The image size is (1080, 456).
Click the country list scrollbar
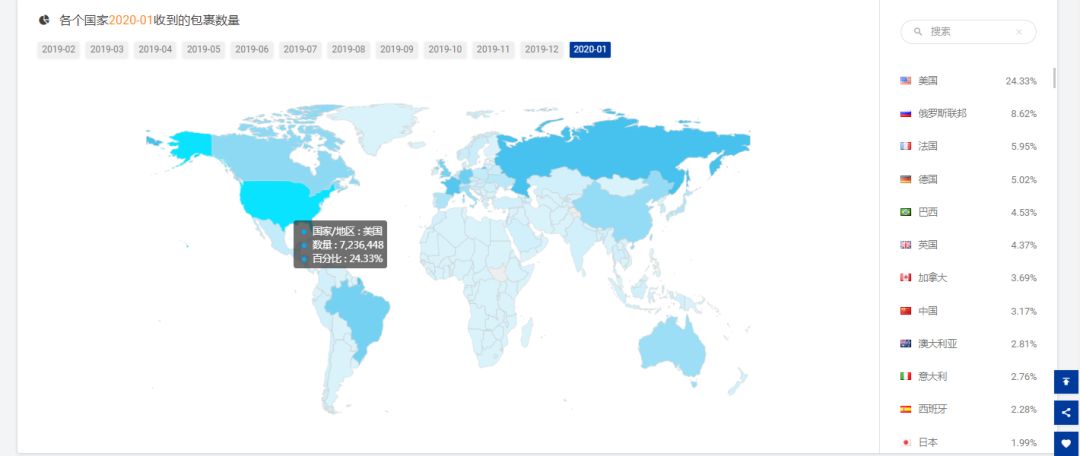[x=1054, y=79]
